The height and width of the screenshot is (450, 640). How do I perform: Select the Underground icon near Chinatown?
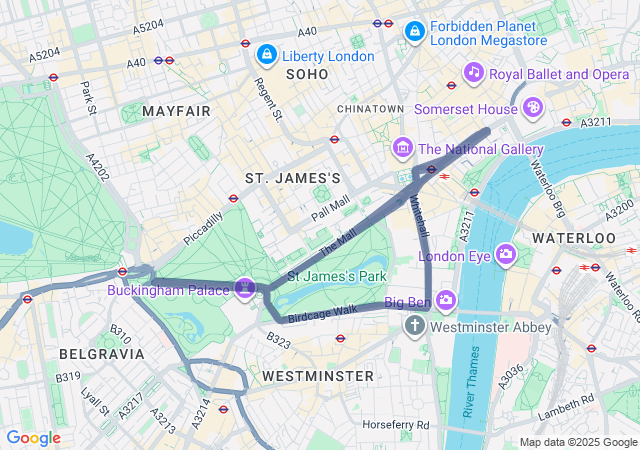334,140
